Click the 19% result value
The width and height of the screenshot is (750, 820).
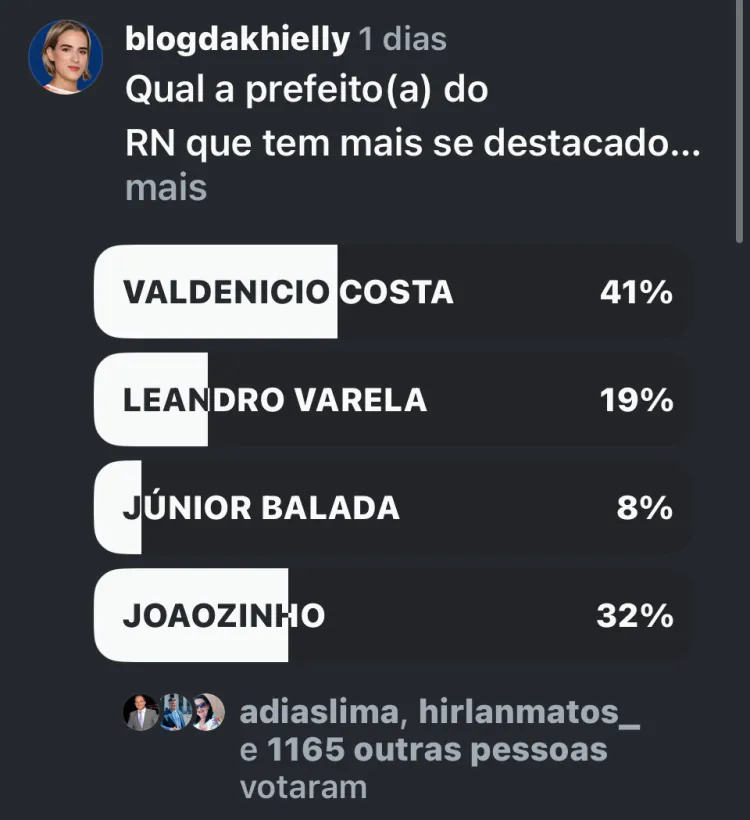coord(636,400)
